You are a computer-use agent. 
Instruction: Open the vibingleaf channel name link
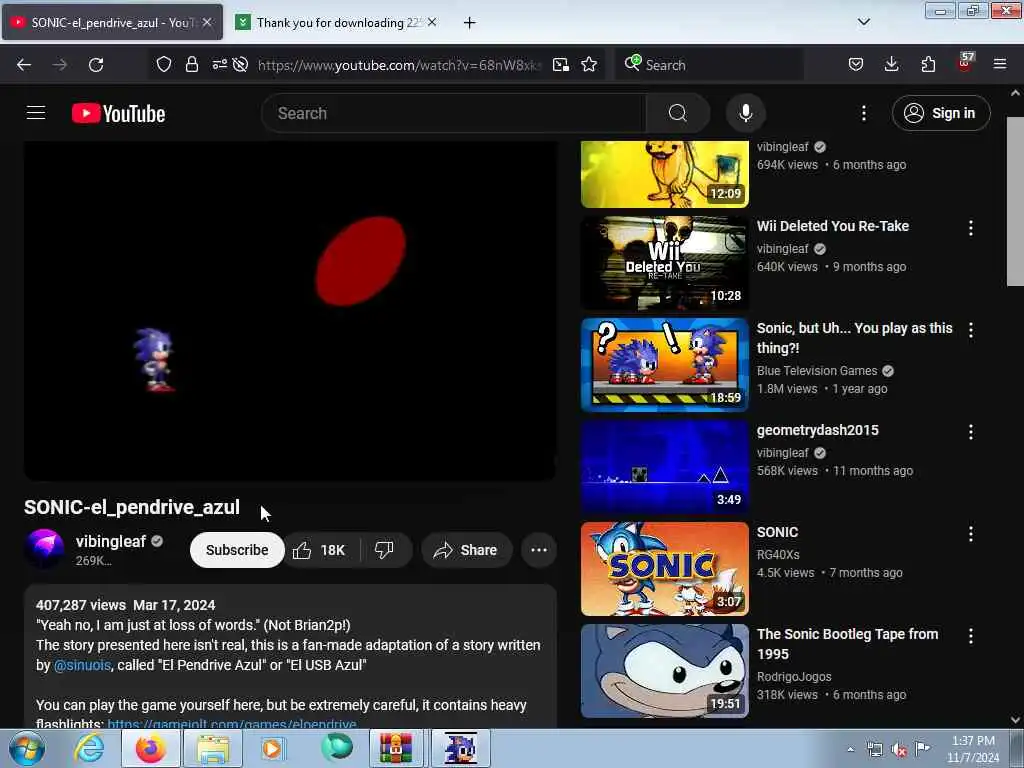(111, 541)
